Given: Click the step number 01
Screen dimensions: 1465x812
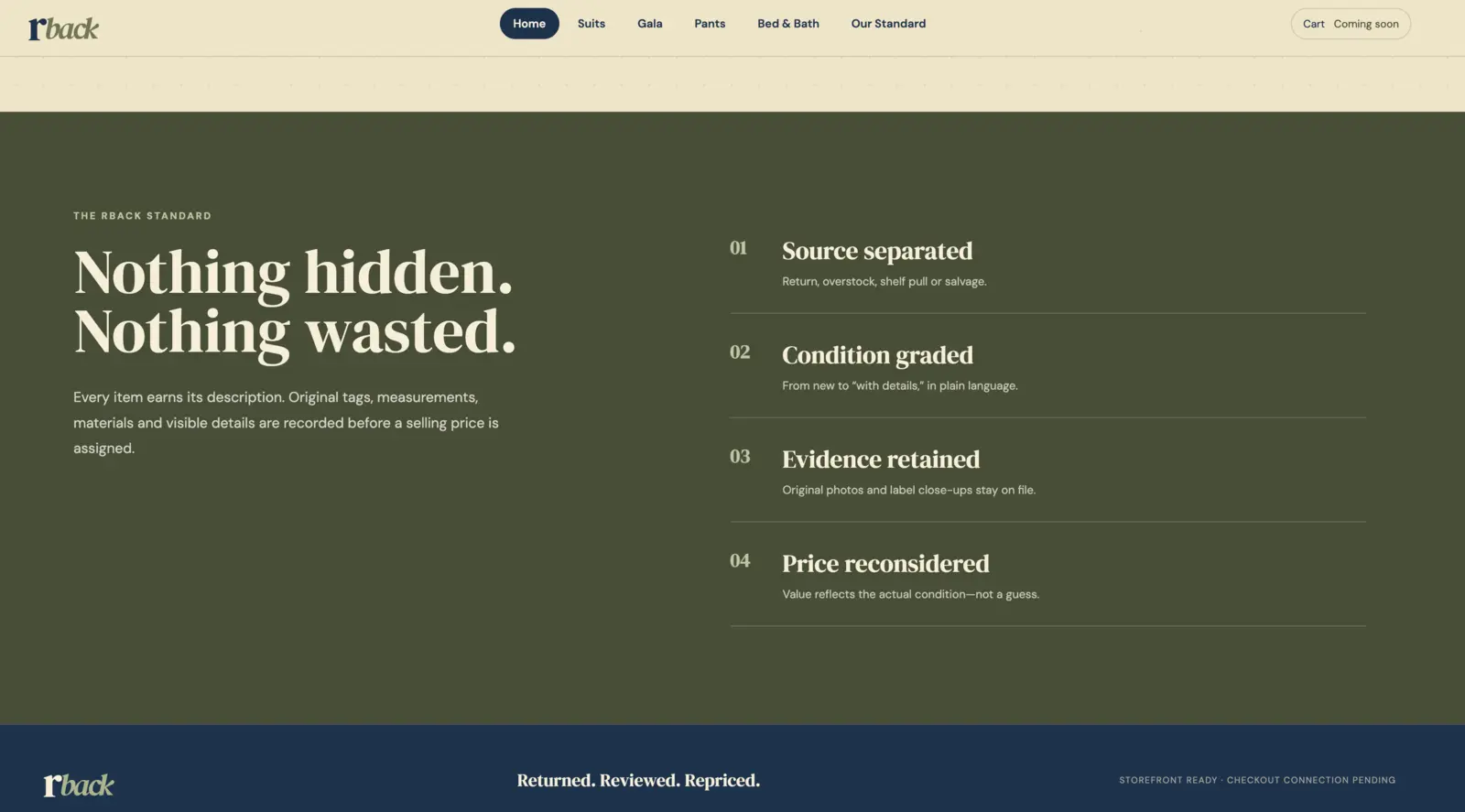Looking at the screenshot, I should click(x=738, y=248).
